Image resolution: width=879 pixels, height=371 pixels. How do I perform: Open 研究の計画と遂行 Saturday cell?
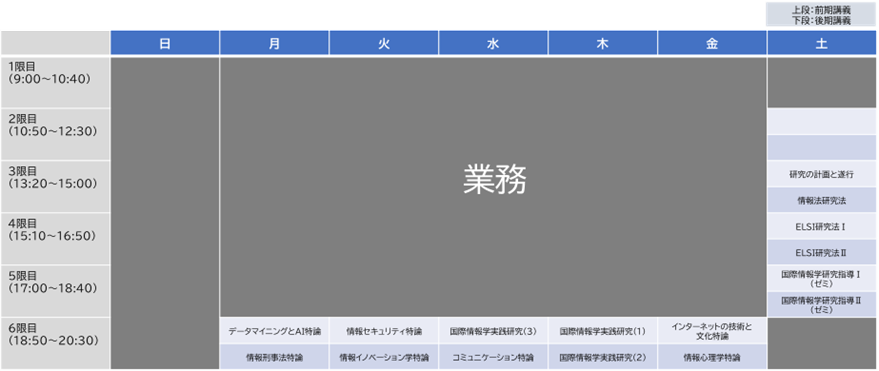(821, 174)
